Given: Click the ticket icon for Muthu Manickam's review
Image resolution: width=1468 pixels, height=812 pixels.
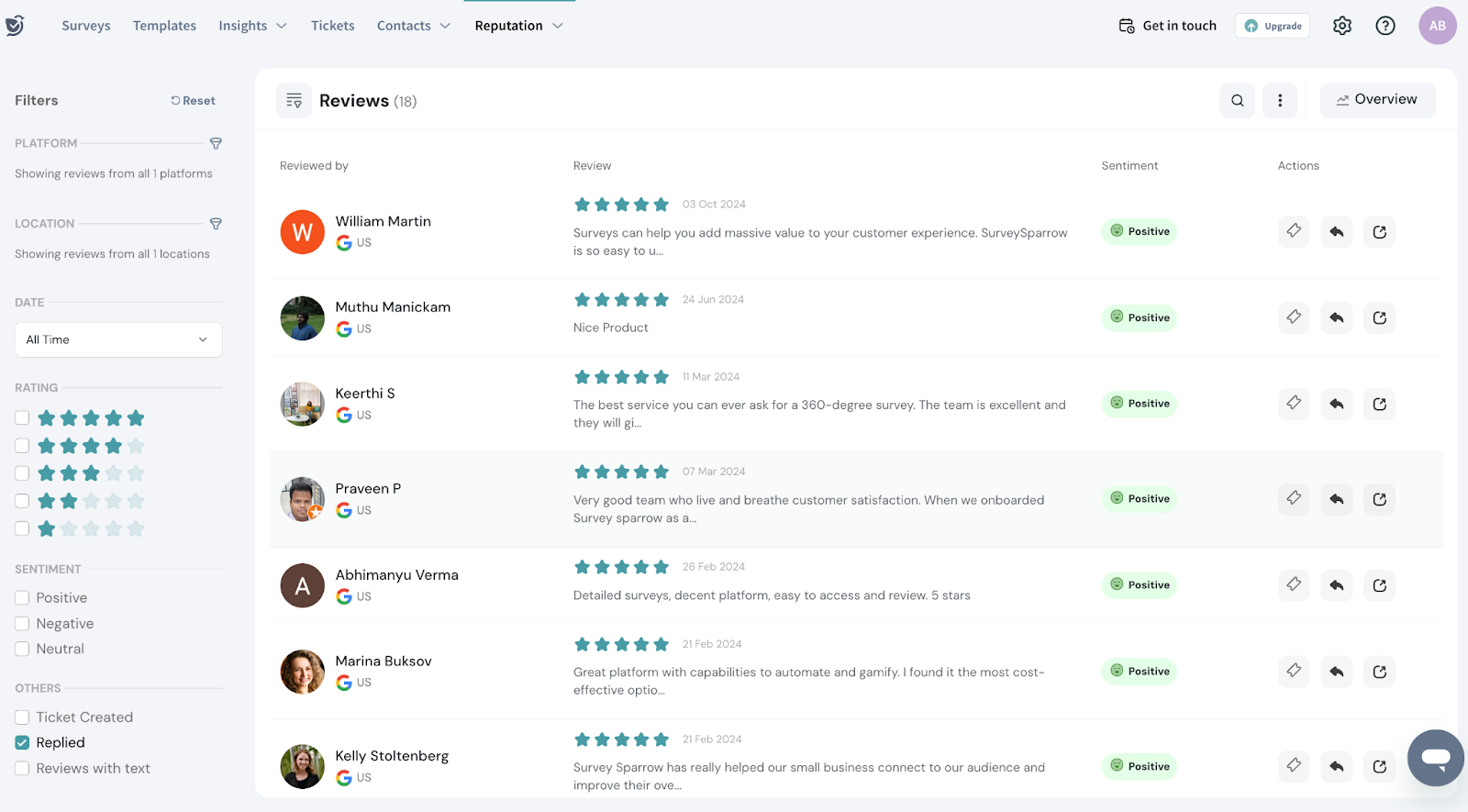Looking at the screenshot, I should (1294, 317).
